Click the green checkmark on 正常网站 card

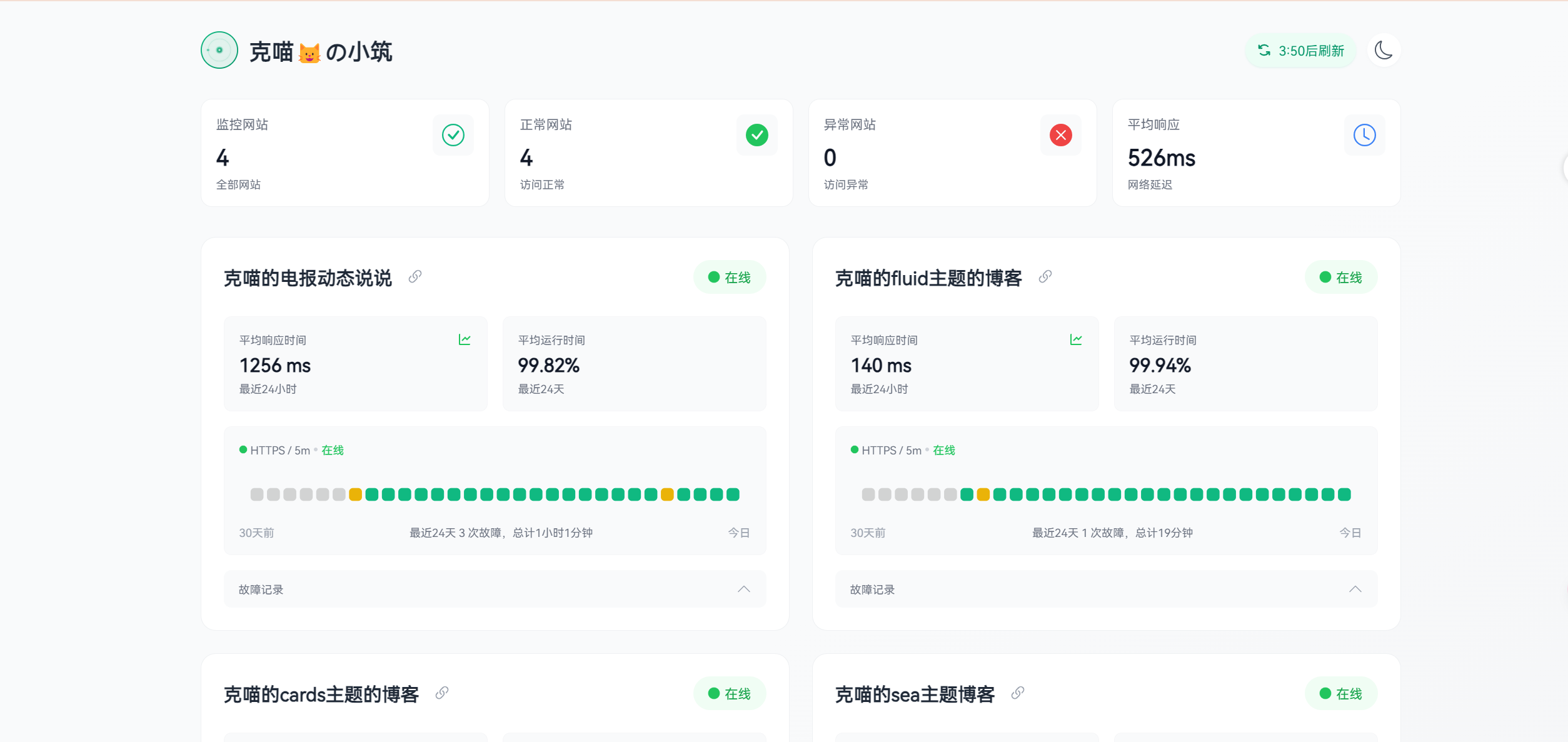click(x=756, y=135)
